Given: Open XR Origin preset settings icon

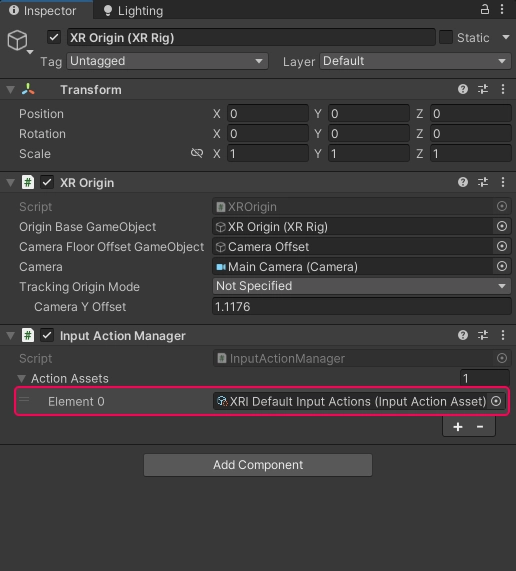Looking at the screenshot, I should click(x=483, y=182).
